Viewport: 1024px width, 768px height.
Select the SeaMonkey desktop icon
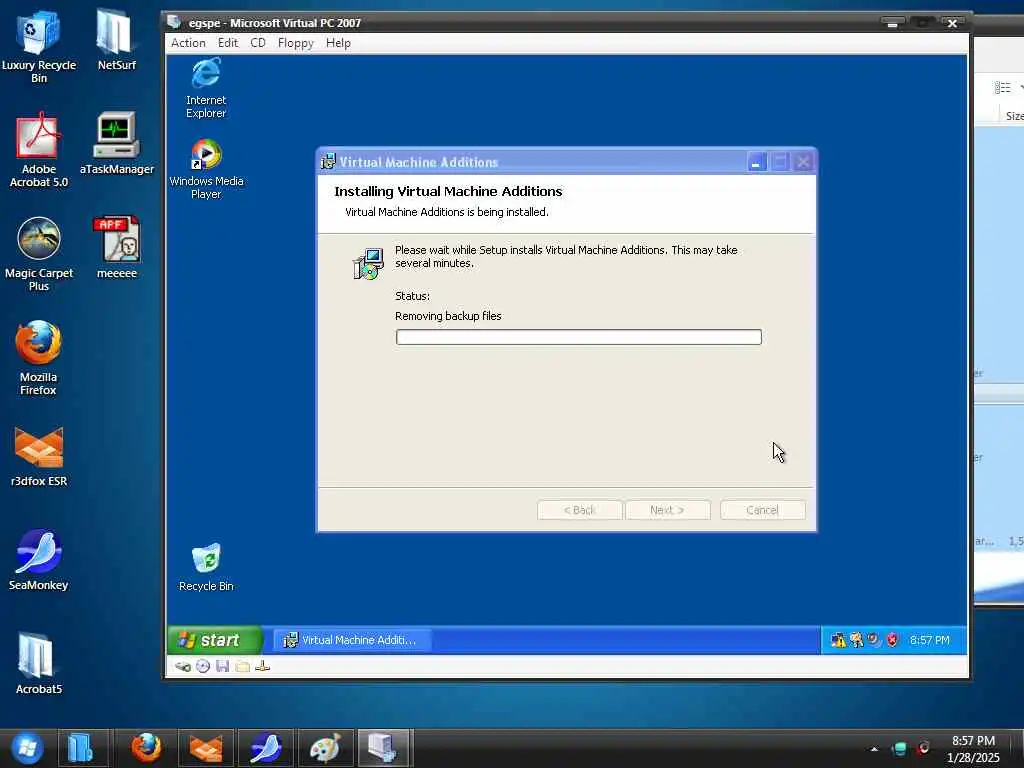coord(39,560)
